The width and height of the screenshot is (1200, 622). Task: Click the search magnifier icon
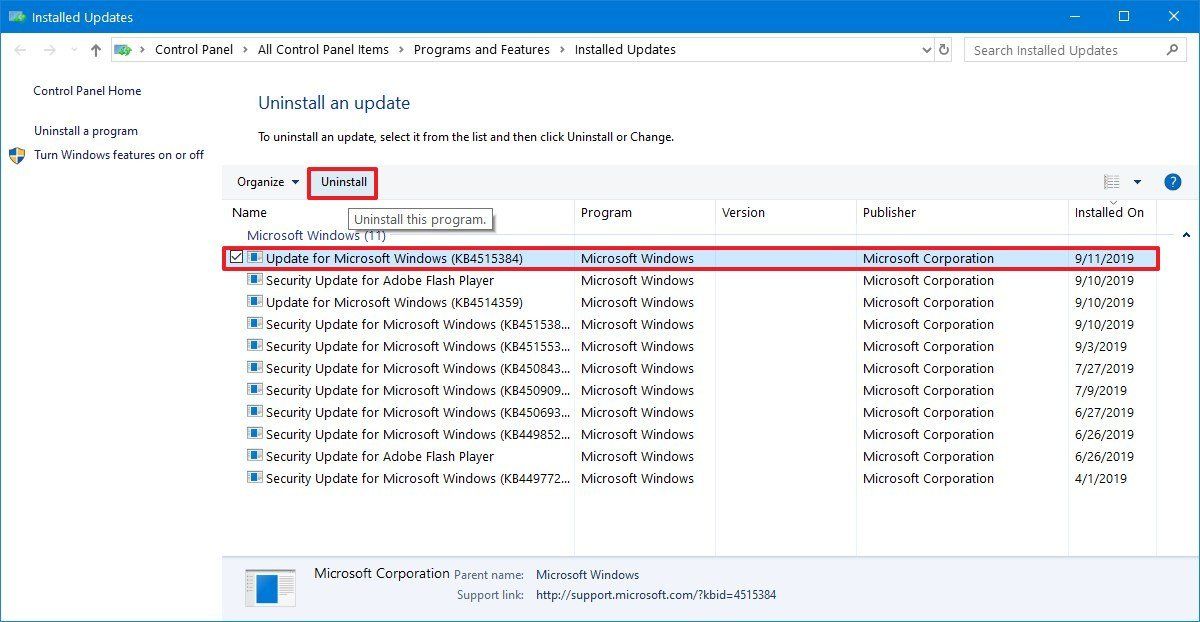point(1173,49)
